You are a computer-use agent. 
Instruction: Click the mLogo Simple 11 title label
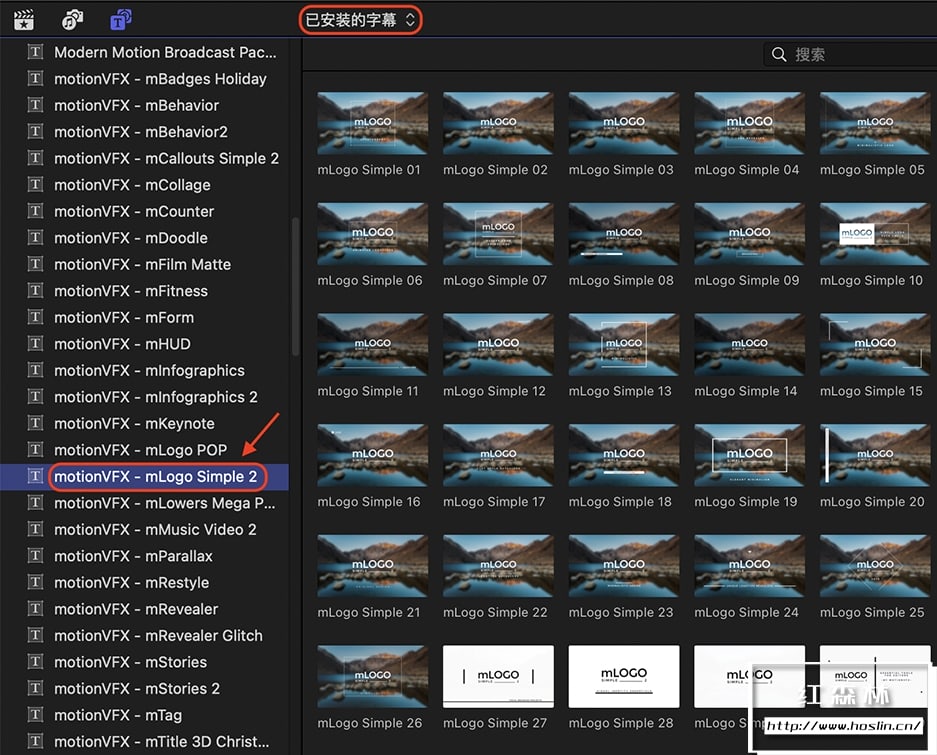coord(368,391)
